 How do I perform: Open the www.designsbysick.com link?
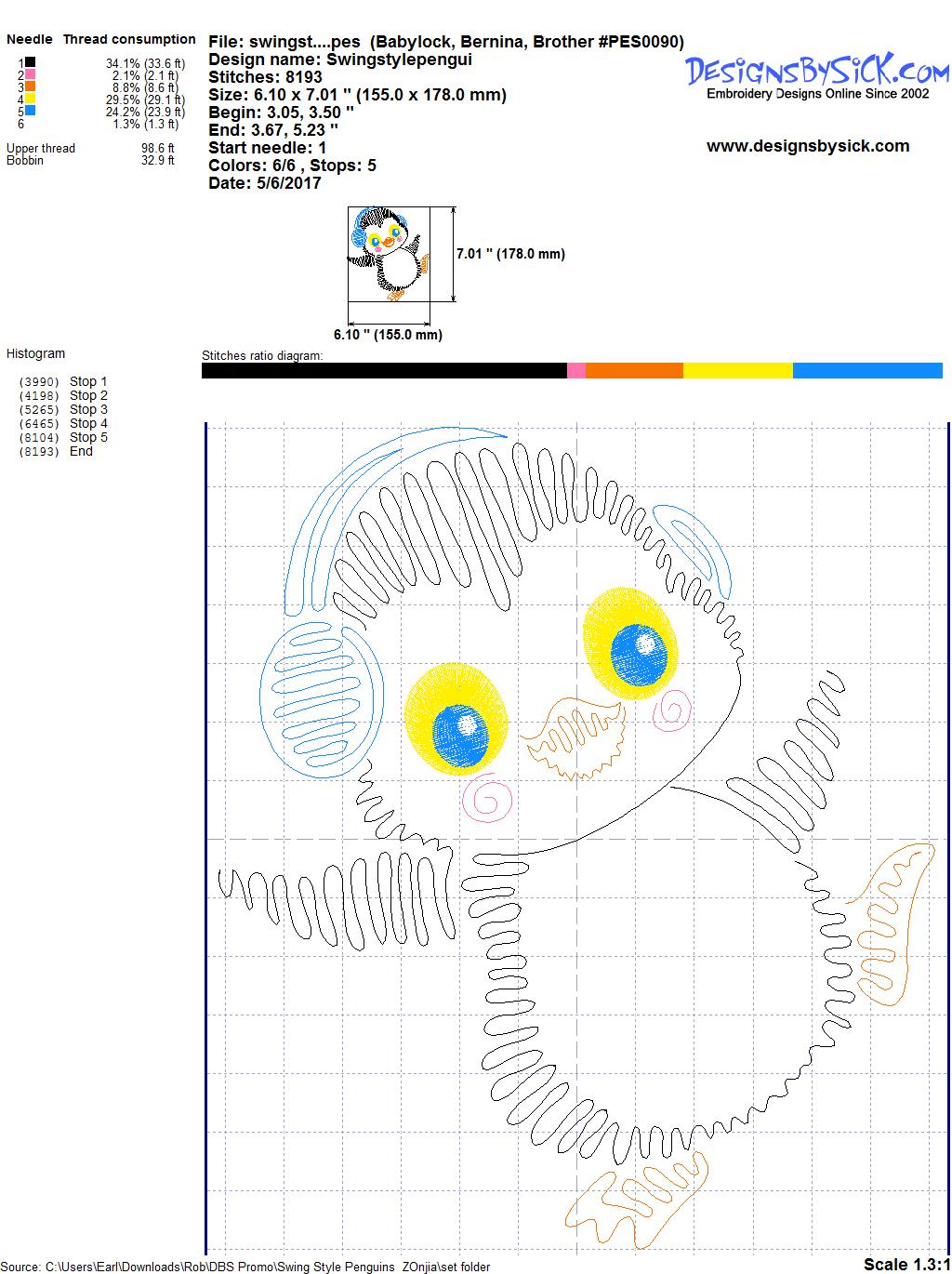[807, 146]
